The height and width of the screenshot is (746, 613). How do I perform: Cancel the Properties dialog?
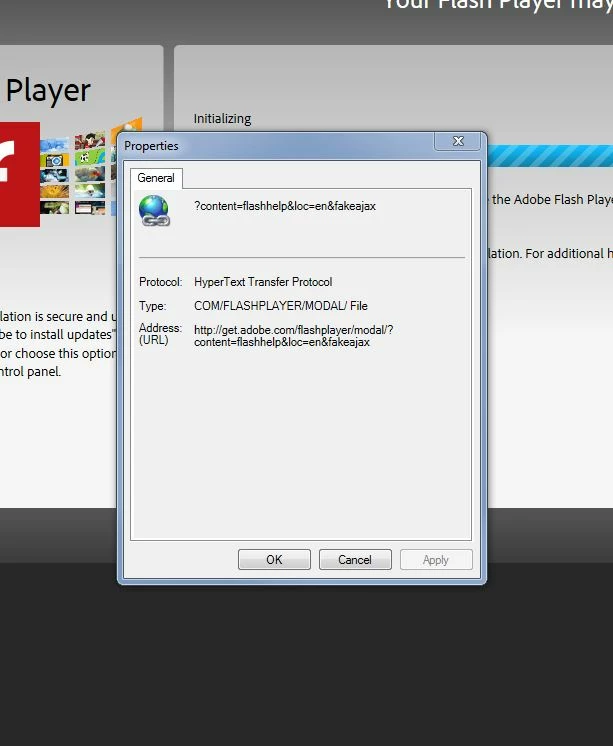355,560
